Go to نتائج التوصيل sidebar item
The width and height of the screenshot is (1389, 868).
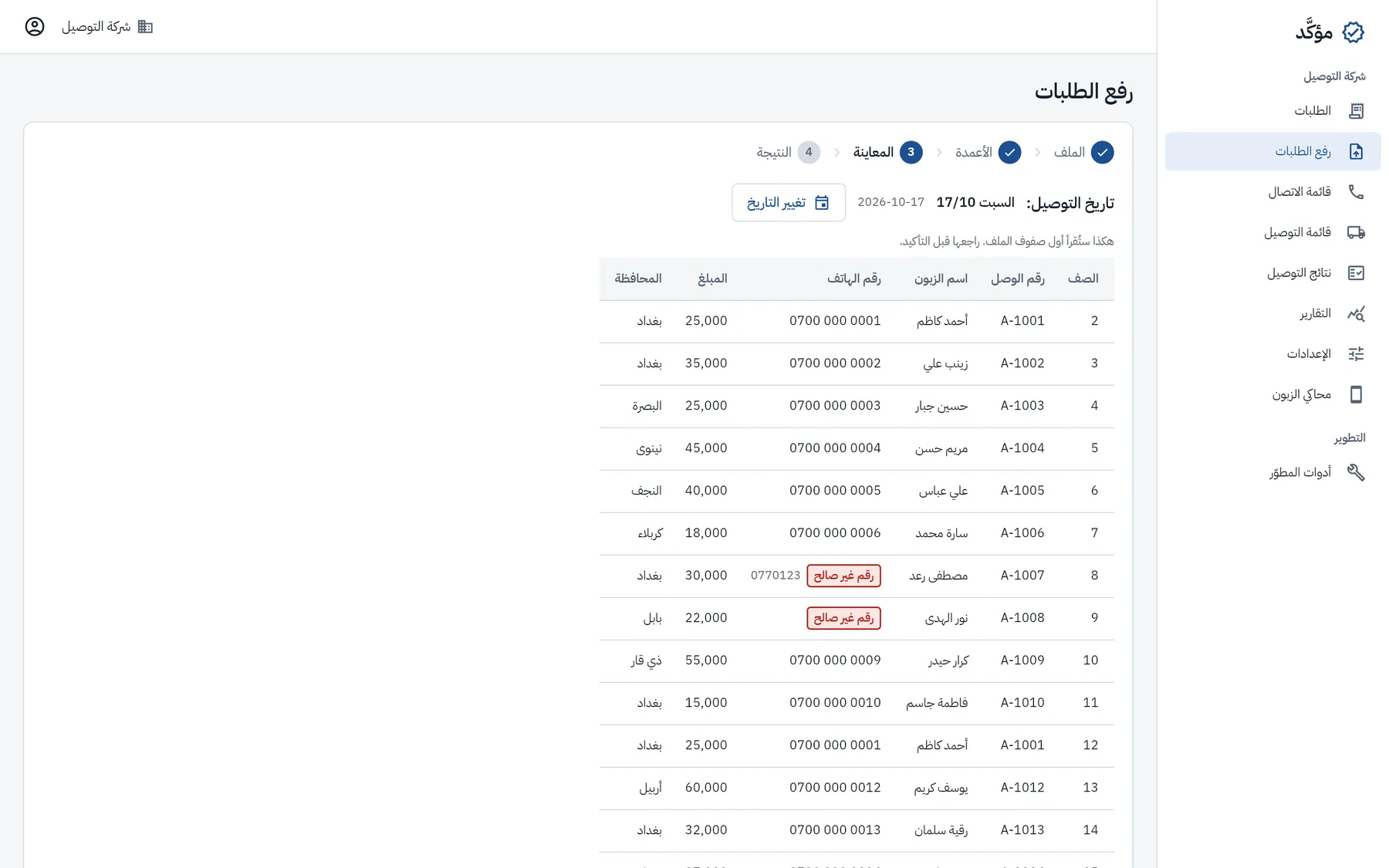tap(1272, 273)
